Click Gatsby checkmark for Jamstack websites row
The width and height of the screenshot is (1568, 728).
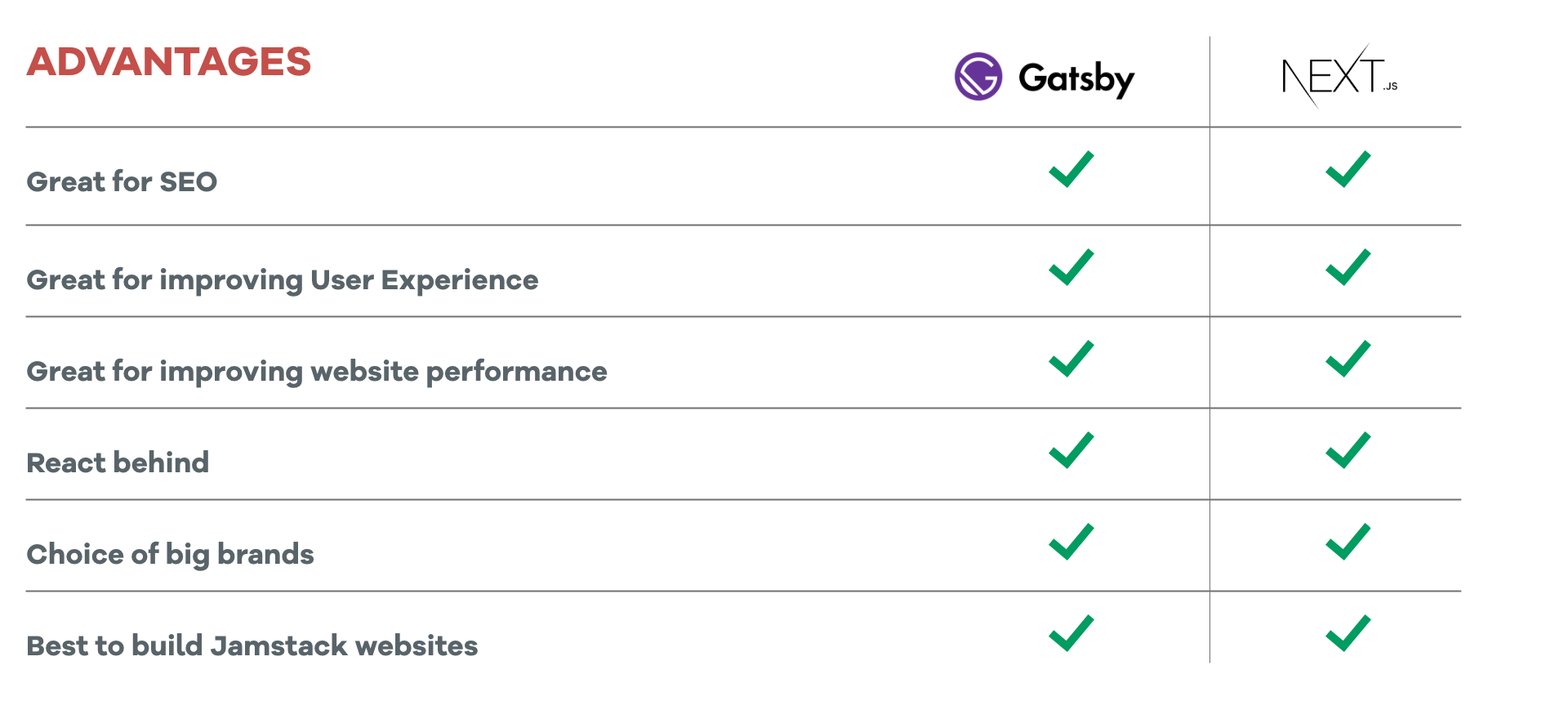tap(1071, 634)
